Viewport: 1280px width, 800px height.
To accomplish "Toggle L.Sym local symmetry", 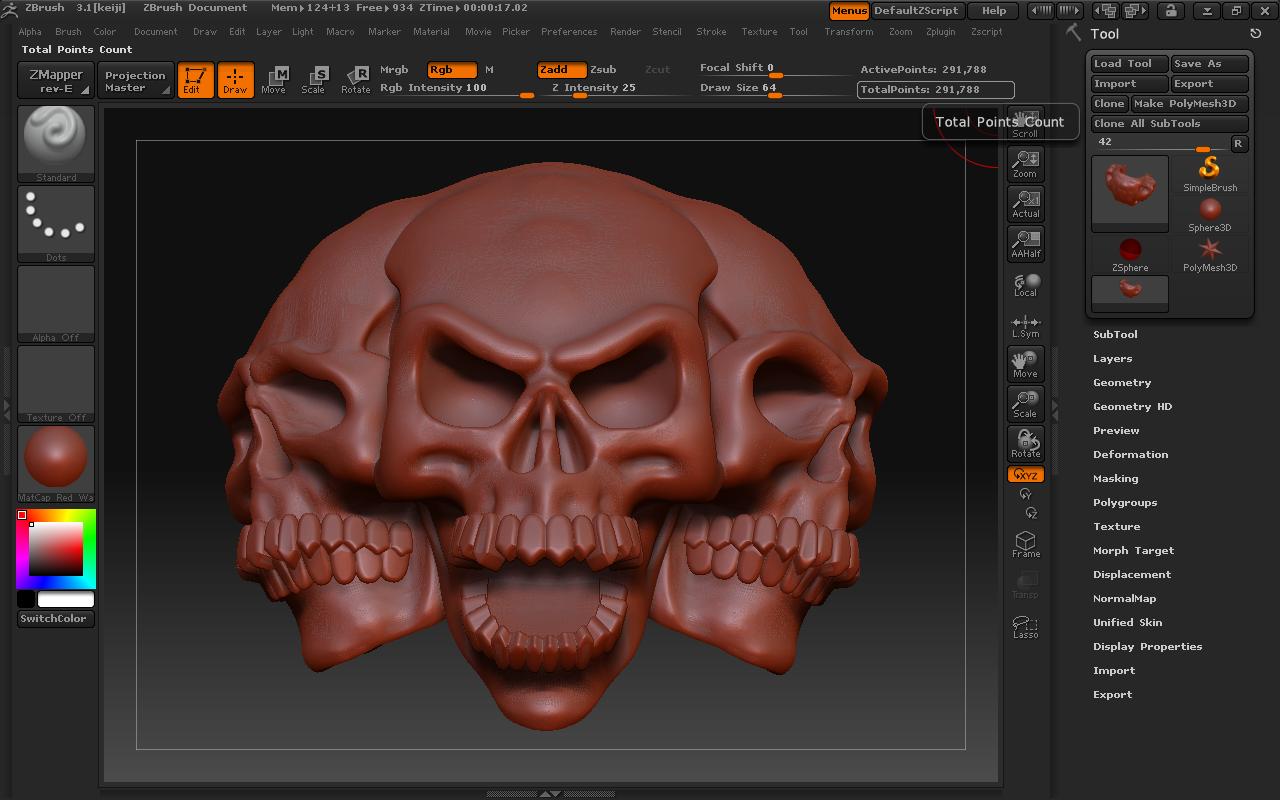I will point(1025,326).
